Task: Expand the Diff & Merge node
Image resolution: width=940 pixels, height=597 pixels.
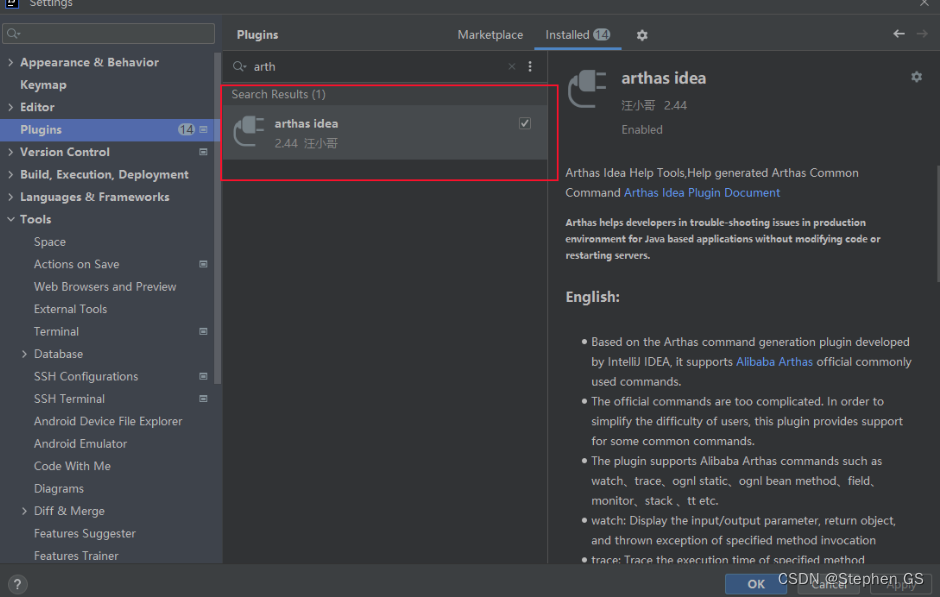Action: [24, 511]
